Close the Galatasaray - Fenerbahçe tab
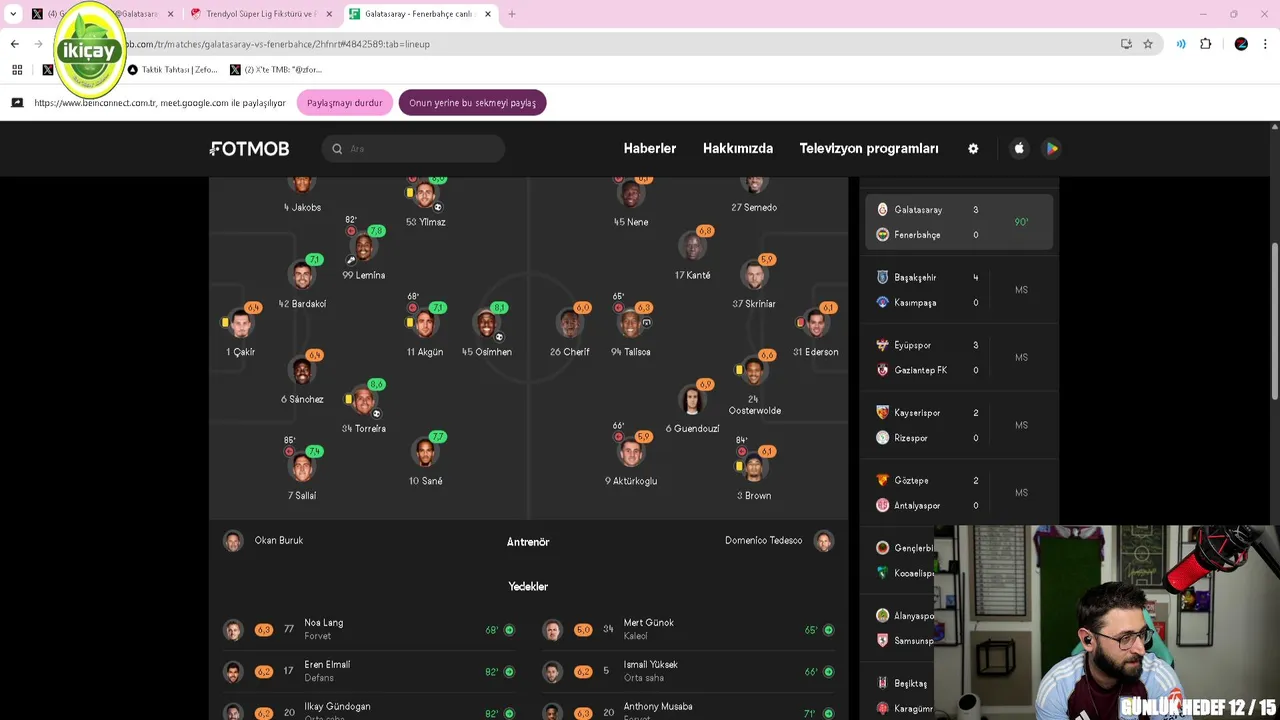1280x720 pixels. click(488, 14)
